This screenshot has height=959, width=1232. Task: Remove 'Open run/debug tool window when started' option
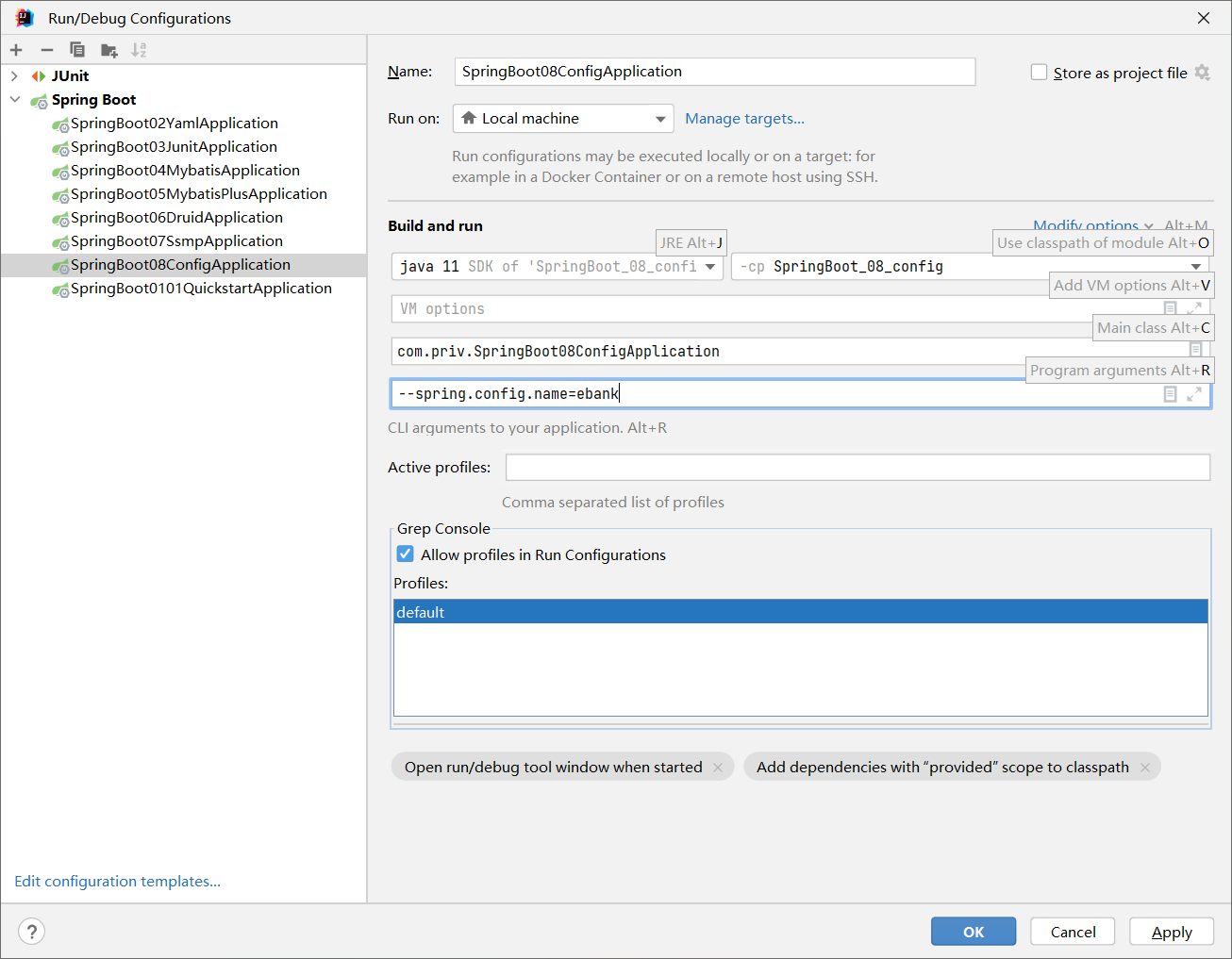click(718, 768)
